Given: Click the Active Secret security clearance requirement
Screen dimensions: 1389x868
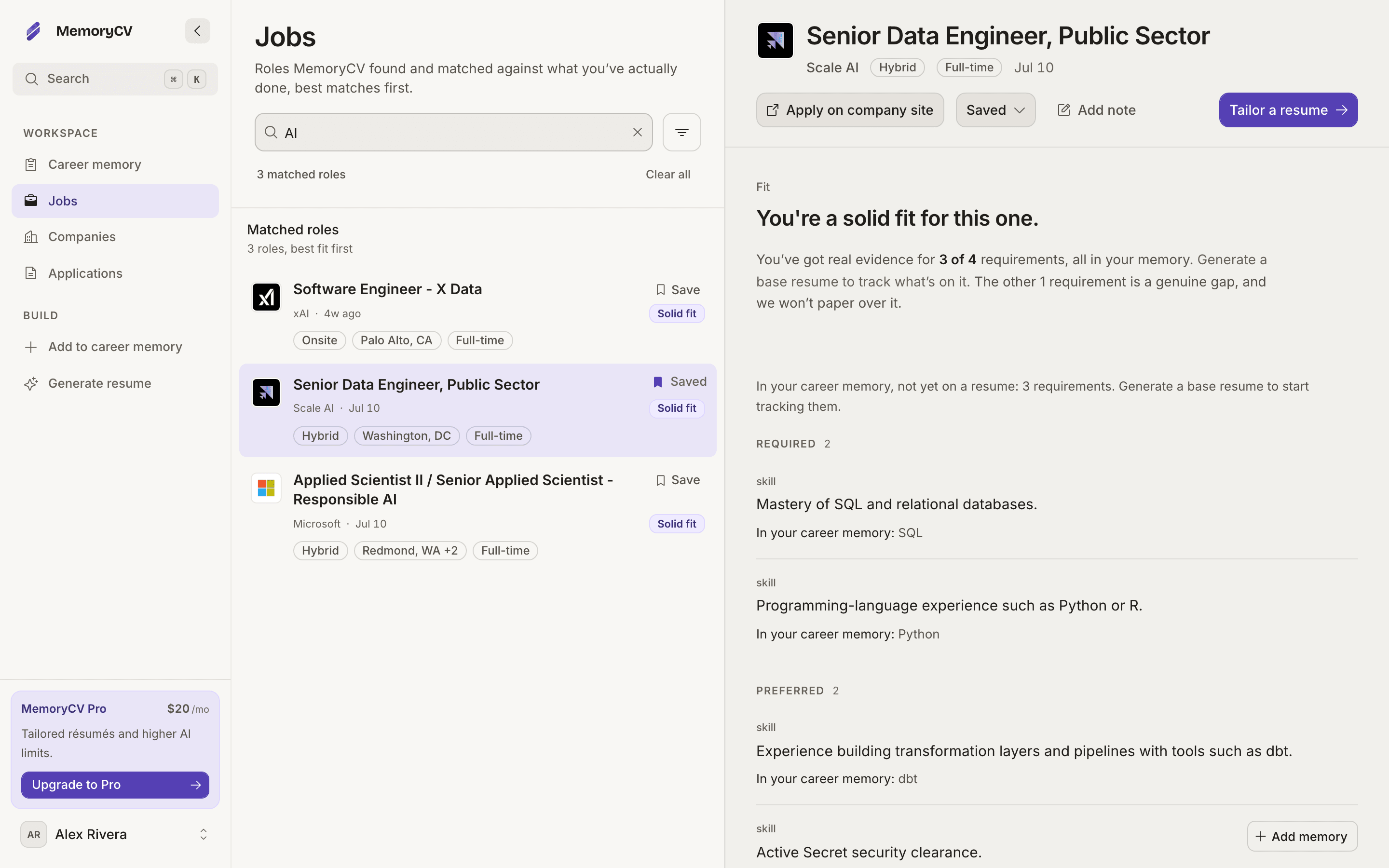Looking at the screenshot, I should click(x=869, y=853).
